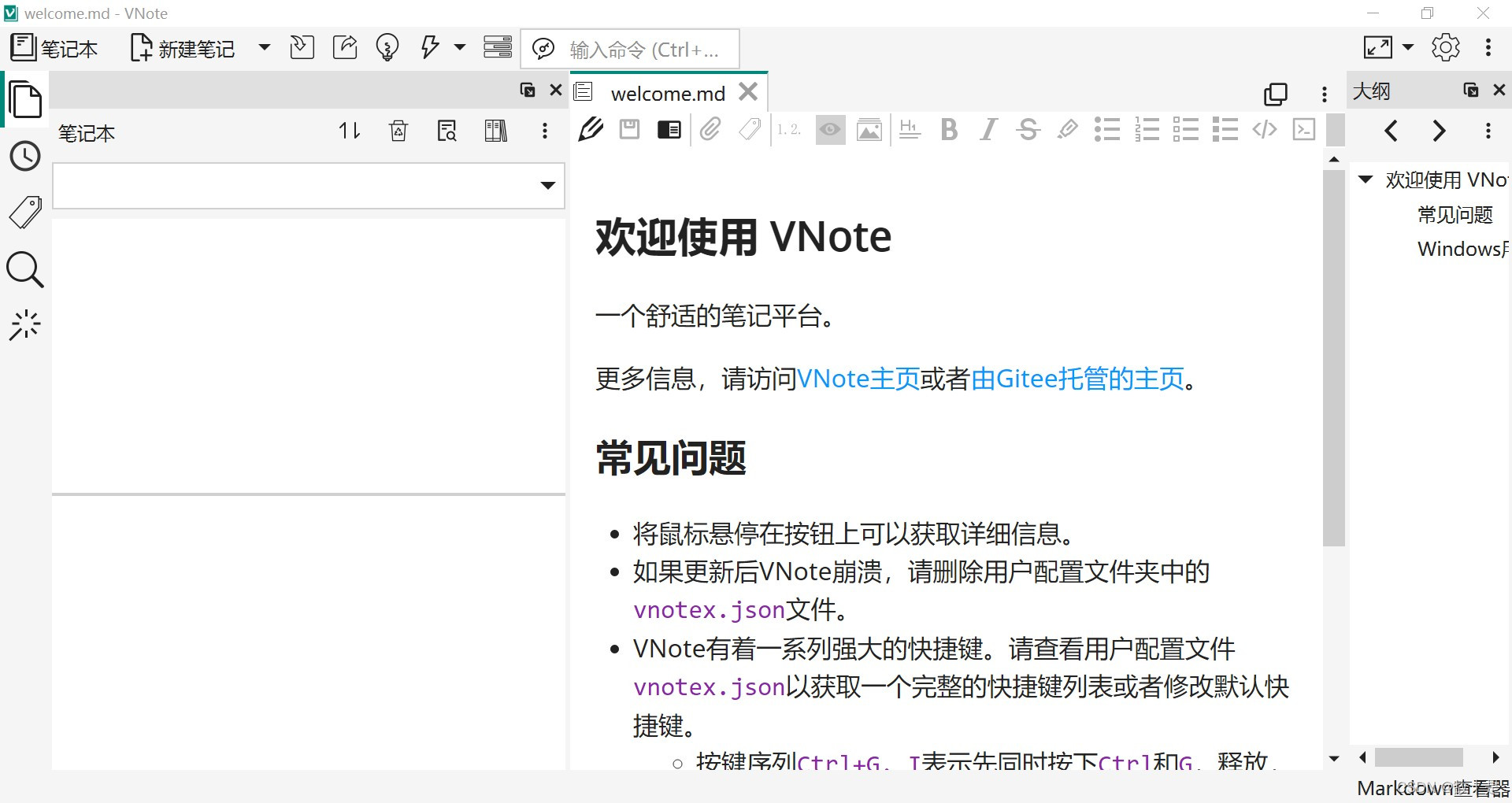Click the lightning quick access icon
1512x803 pixels.
coord(430,48)
